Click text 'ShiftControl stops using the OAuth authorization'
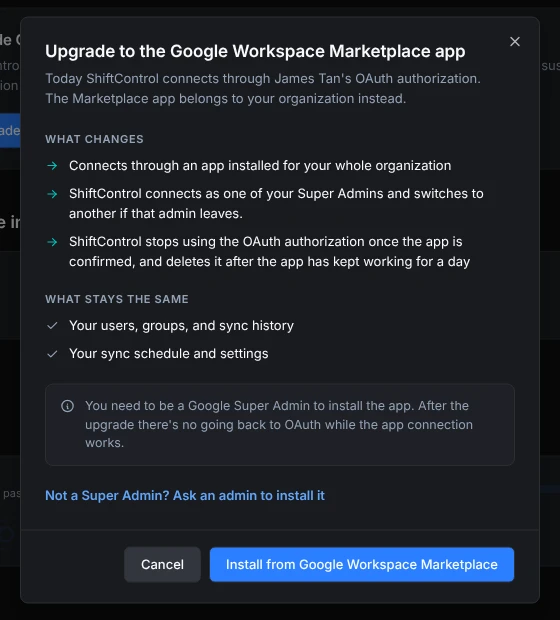 pos(217,241)
